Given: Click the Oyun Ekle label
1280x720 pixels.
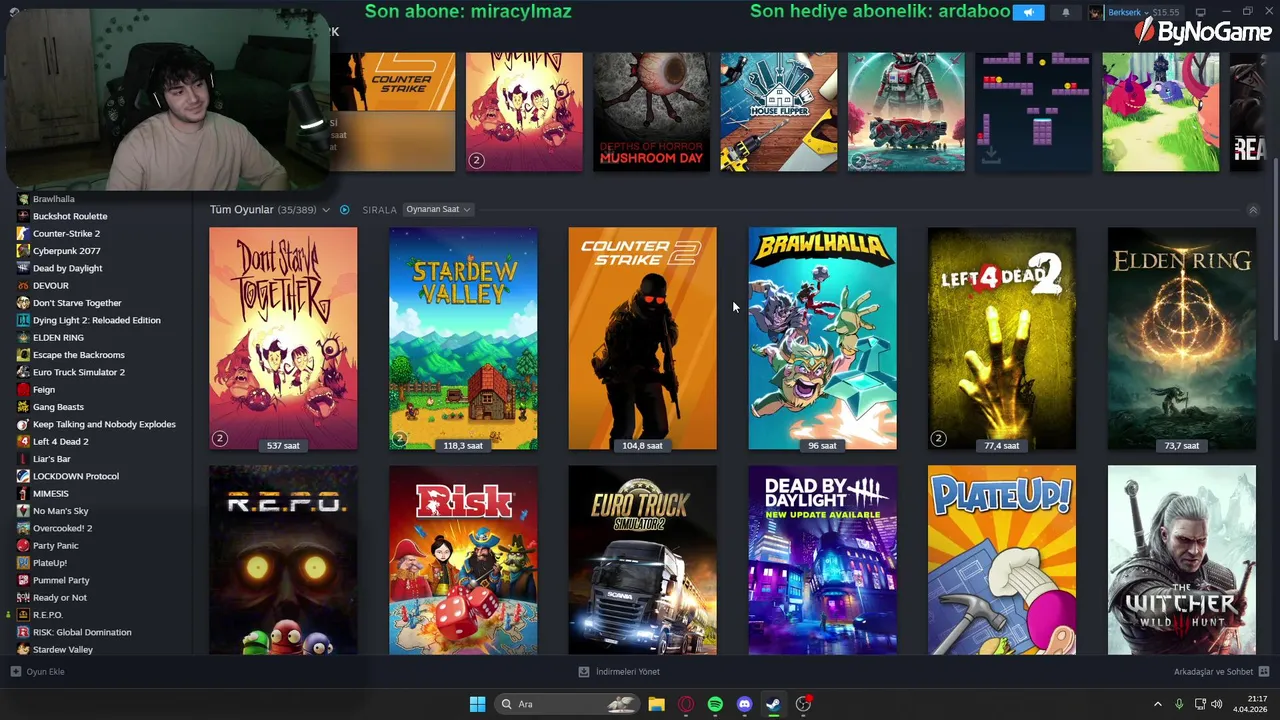Looking at the screenshot, I should coord(45,672).
